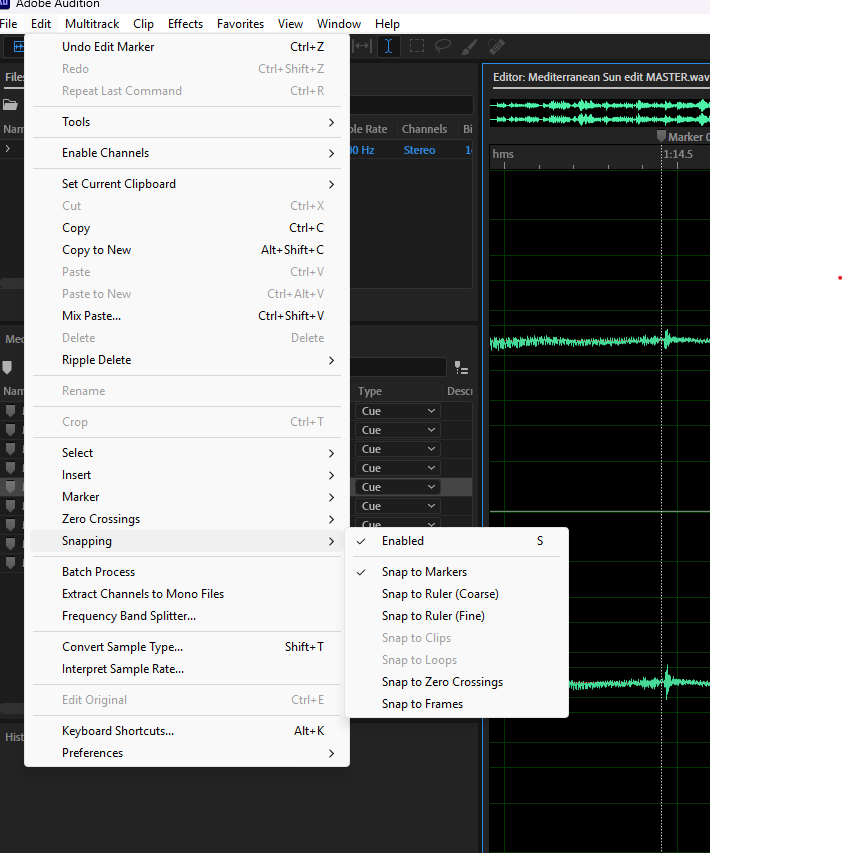Choose Undo Edit Marker
The width and height of the screenshot is (843, 853).
187,47
